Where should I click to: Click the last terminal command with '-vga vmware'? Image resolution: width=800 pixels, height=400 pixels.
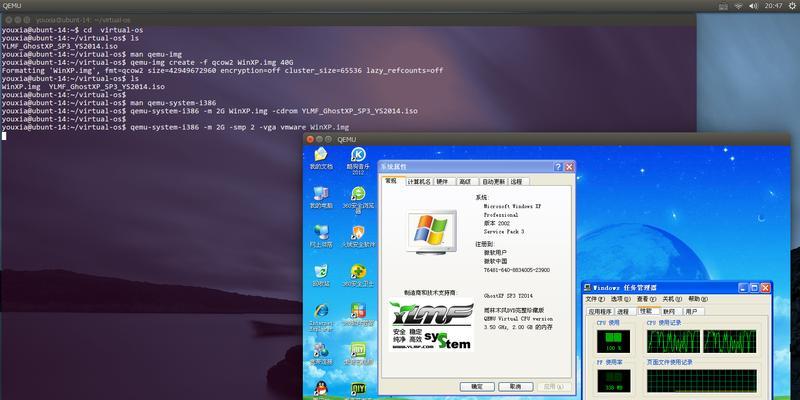click(x=239, y=127)
